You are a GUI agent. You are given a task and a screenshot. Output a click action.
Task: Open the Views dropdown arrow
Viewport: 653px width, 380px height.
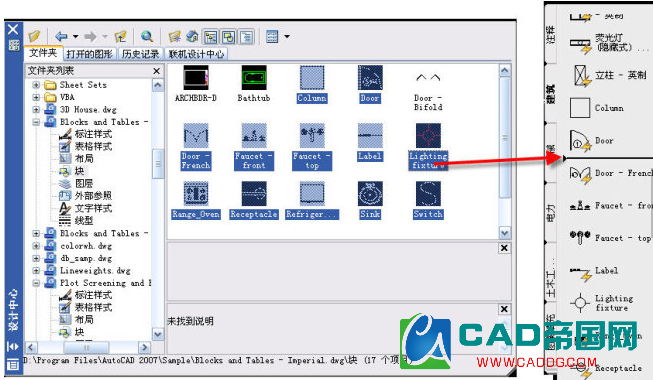click(287, 37)
